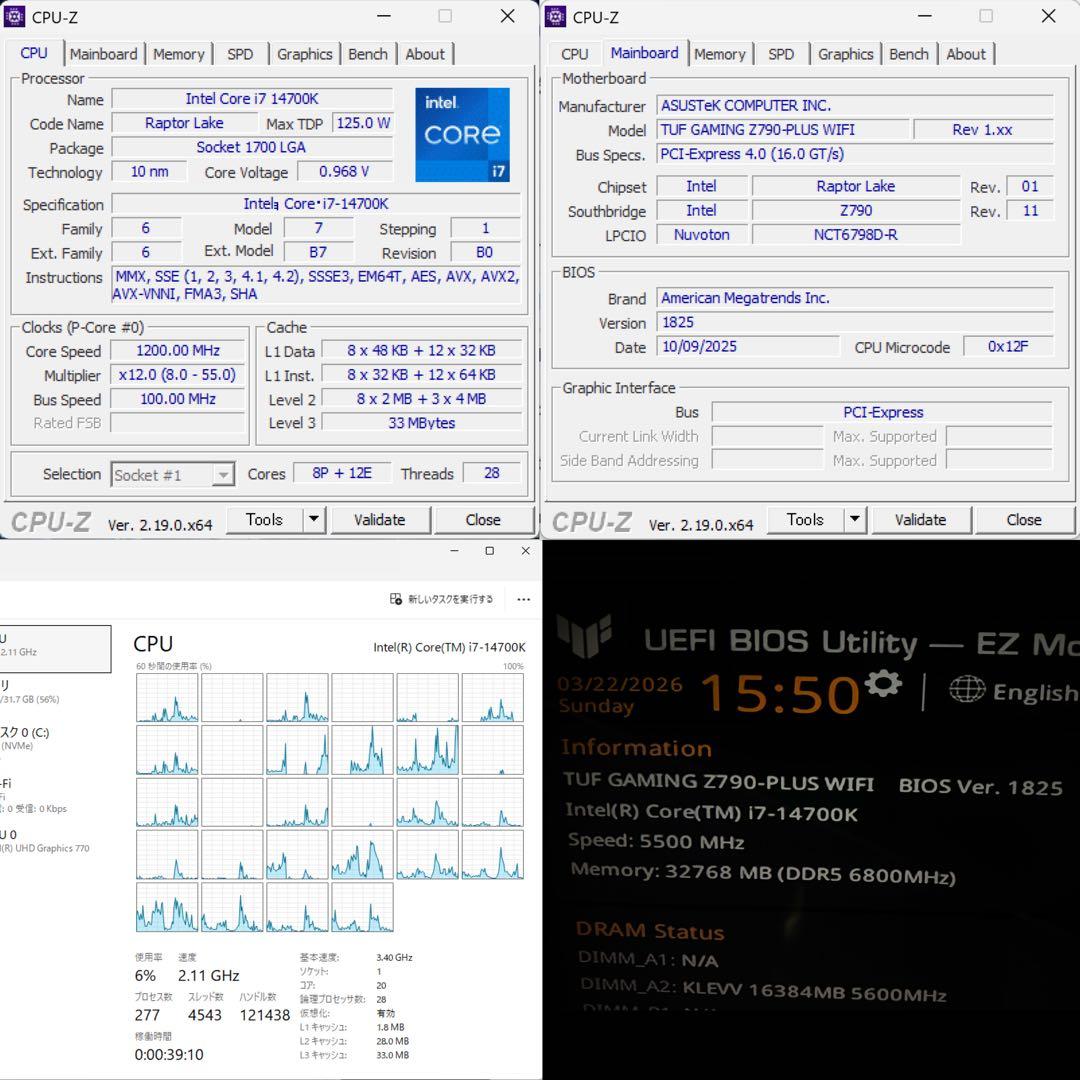The width and height of the screenshot is (1080, 1080).
Task: Open Bench tab in the CPU-info CPU-Z window
Action: tap(368, 54)
